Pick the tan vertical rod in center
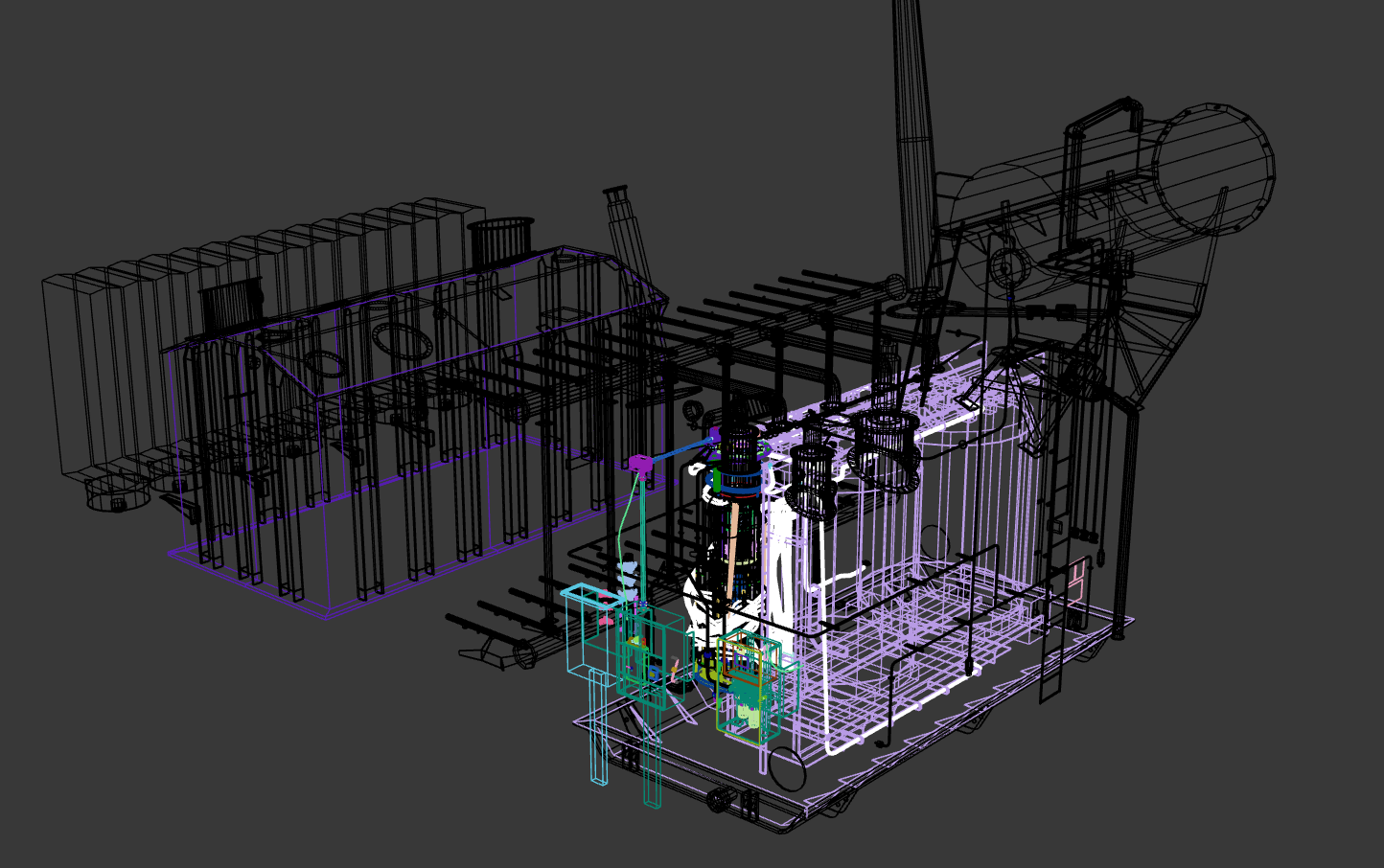Screen dimensions: 1384x868 coord(733,546)
